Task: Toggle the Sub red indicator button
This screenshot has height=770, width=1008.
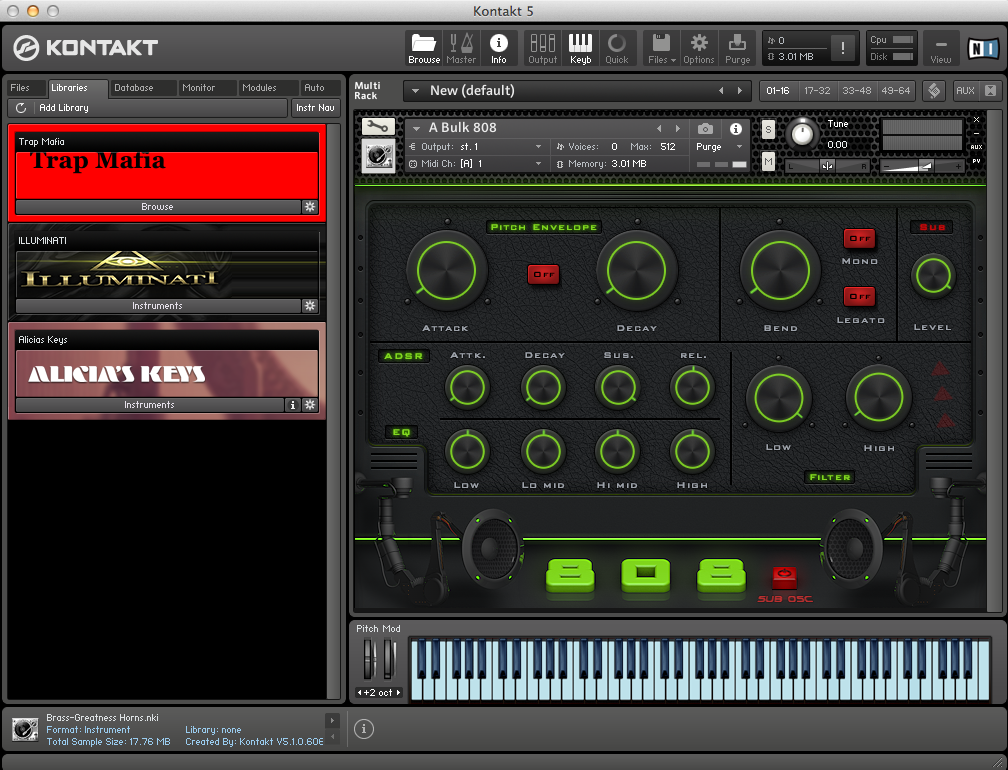Action: 932,227
